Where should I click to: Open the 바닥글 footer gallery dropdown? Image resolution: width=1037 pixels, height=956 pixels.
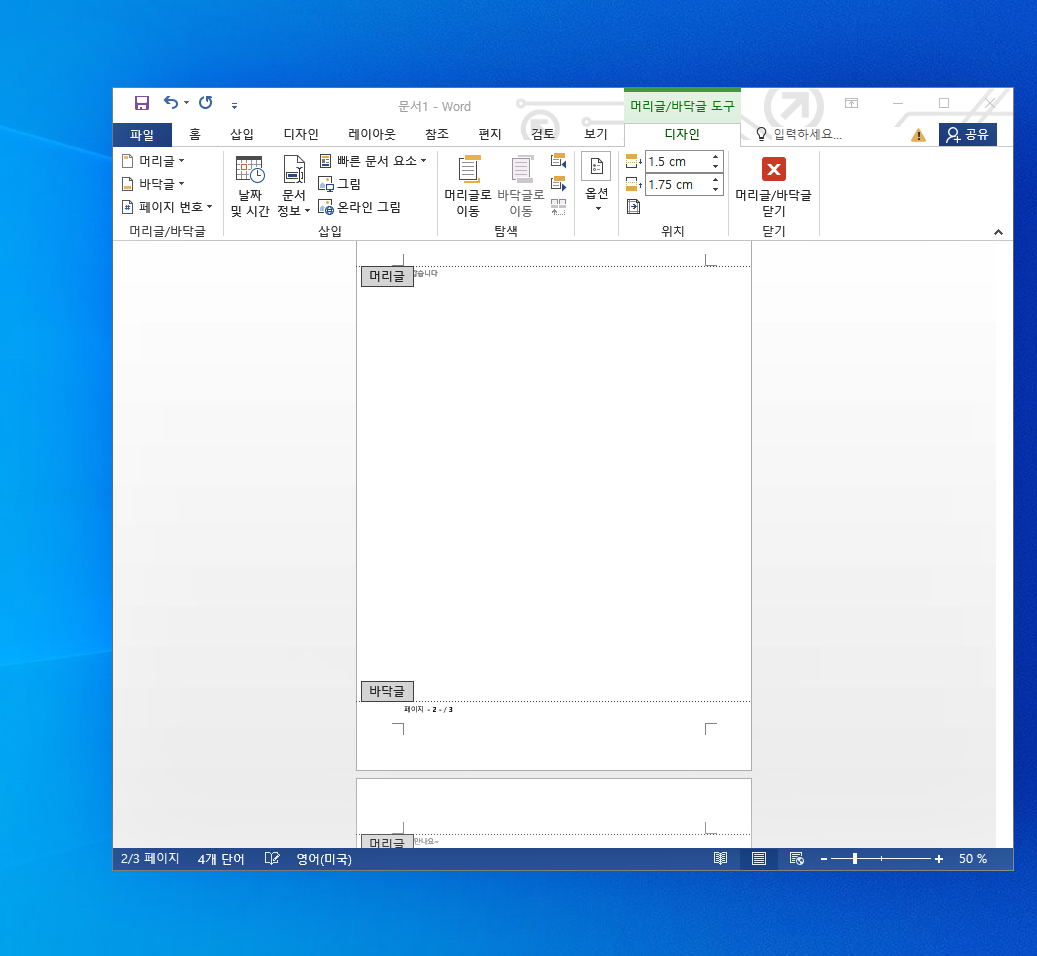point(153,184)
